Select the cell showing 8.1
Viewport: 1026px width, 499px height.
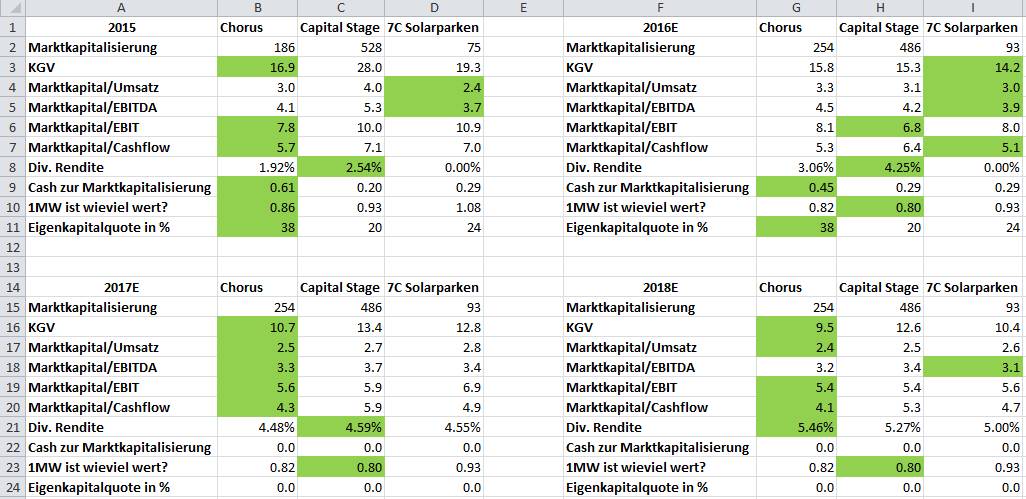coord(796,128)
